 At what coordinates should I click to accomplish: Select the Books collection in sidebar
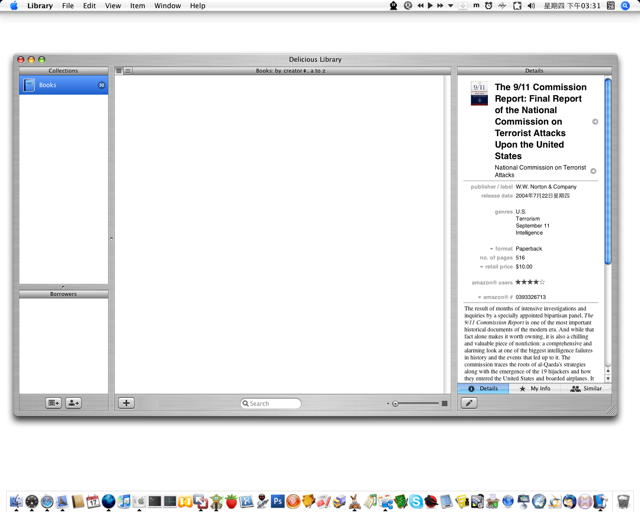point(64,85)
